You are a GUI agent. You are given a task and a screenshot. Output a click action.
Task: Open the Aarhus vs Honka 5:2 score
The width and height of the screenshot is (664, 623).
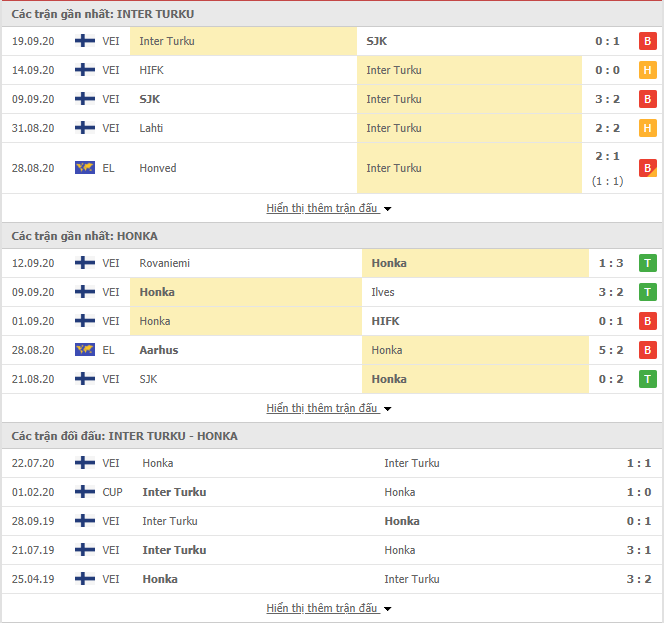pos(611,350)
